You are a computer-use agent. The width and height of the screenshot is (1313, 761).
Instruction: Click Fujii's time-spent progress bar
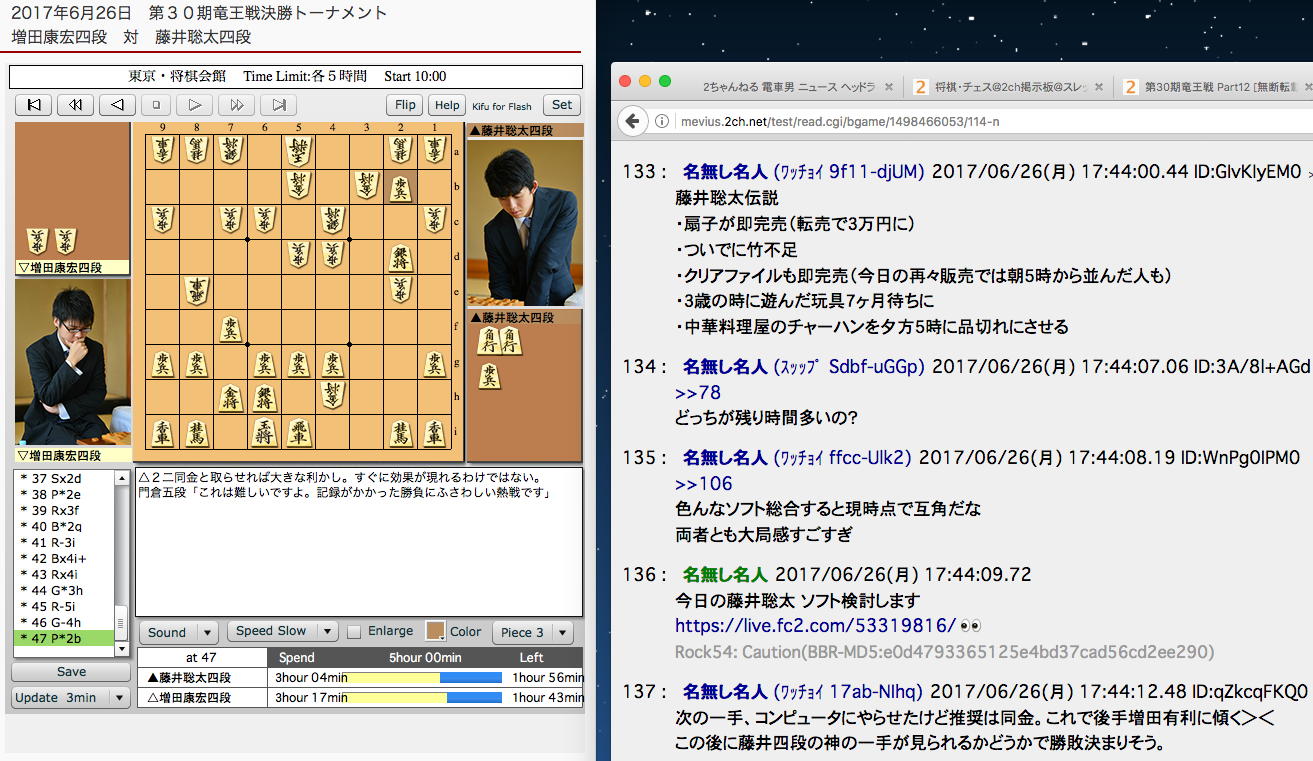[x=422, y=678]
